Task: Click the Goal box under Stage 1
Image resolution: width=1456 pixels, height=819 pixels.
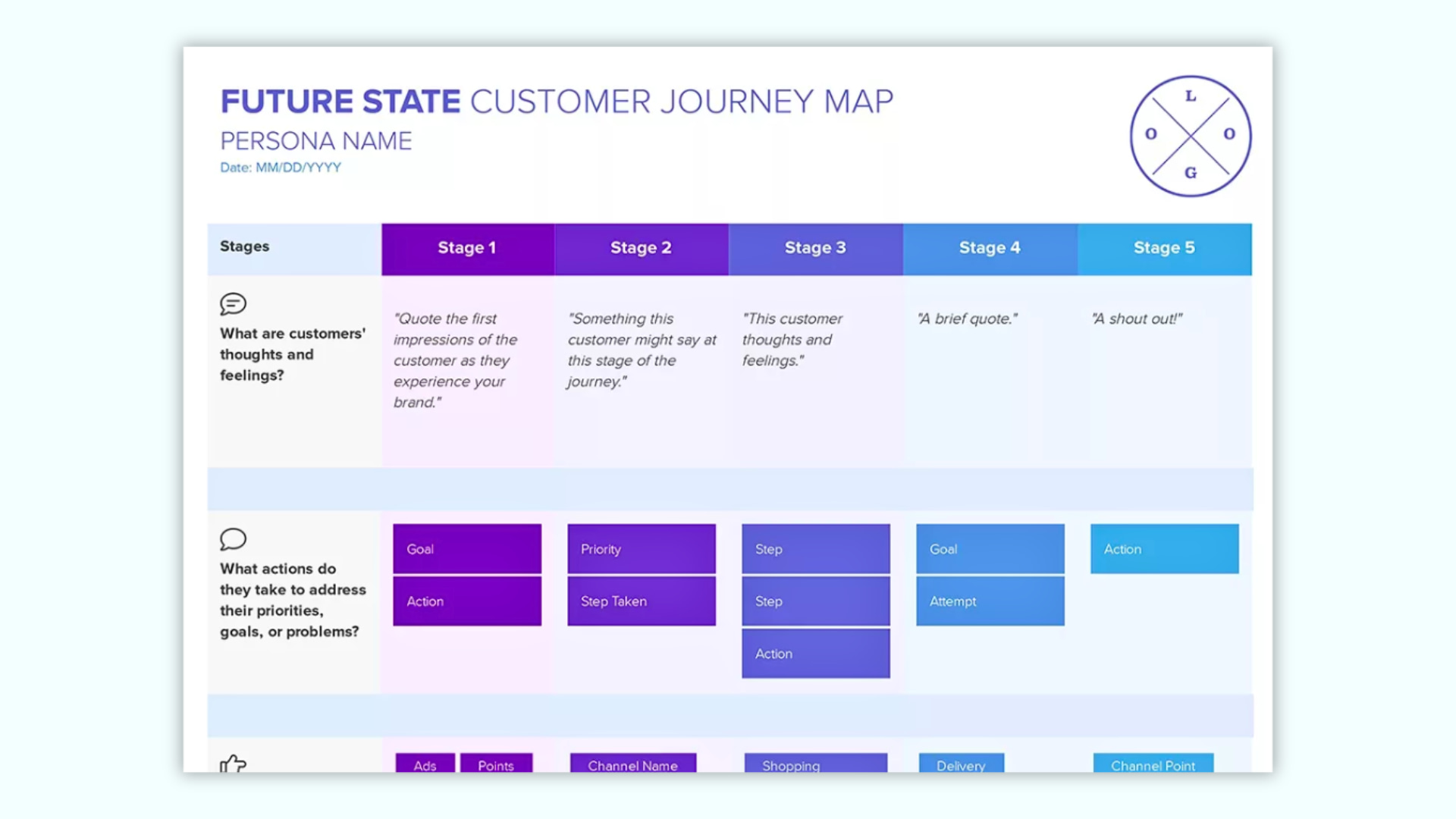Action: pyautogui.click(x=467, y=548)
